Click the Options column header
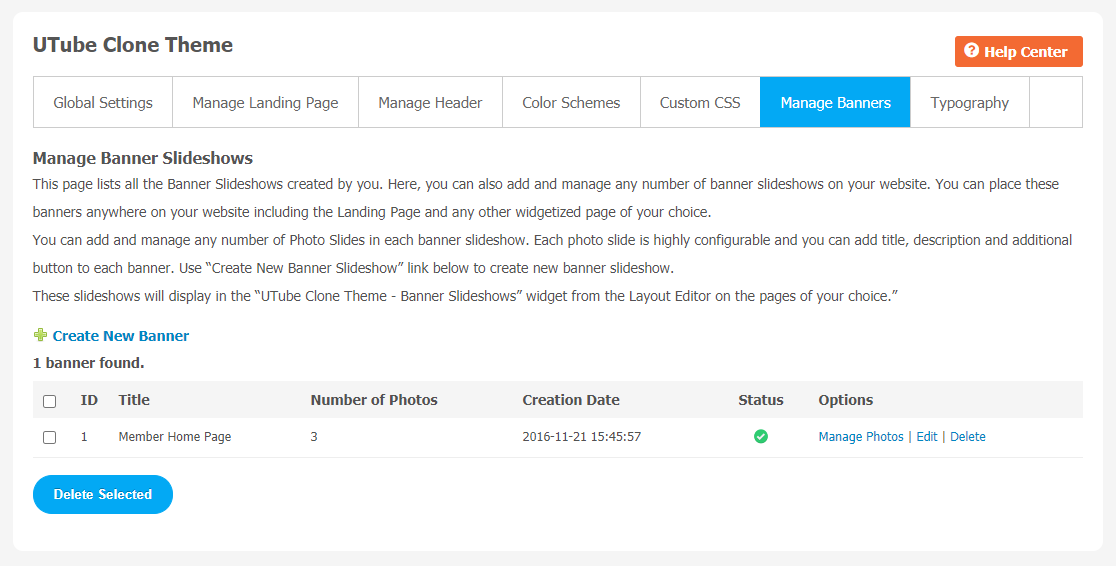1116x566 pixels. click(846, 400)
